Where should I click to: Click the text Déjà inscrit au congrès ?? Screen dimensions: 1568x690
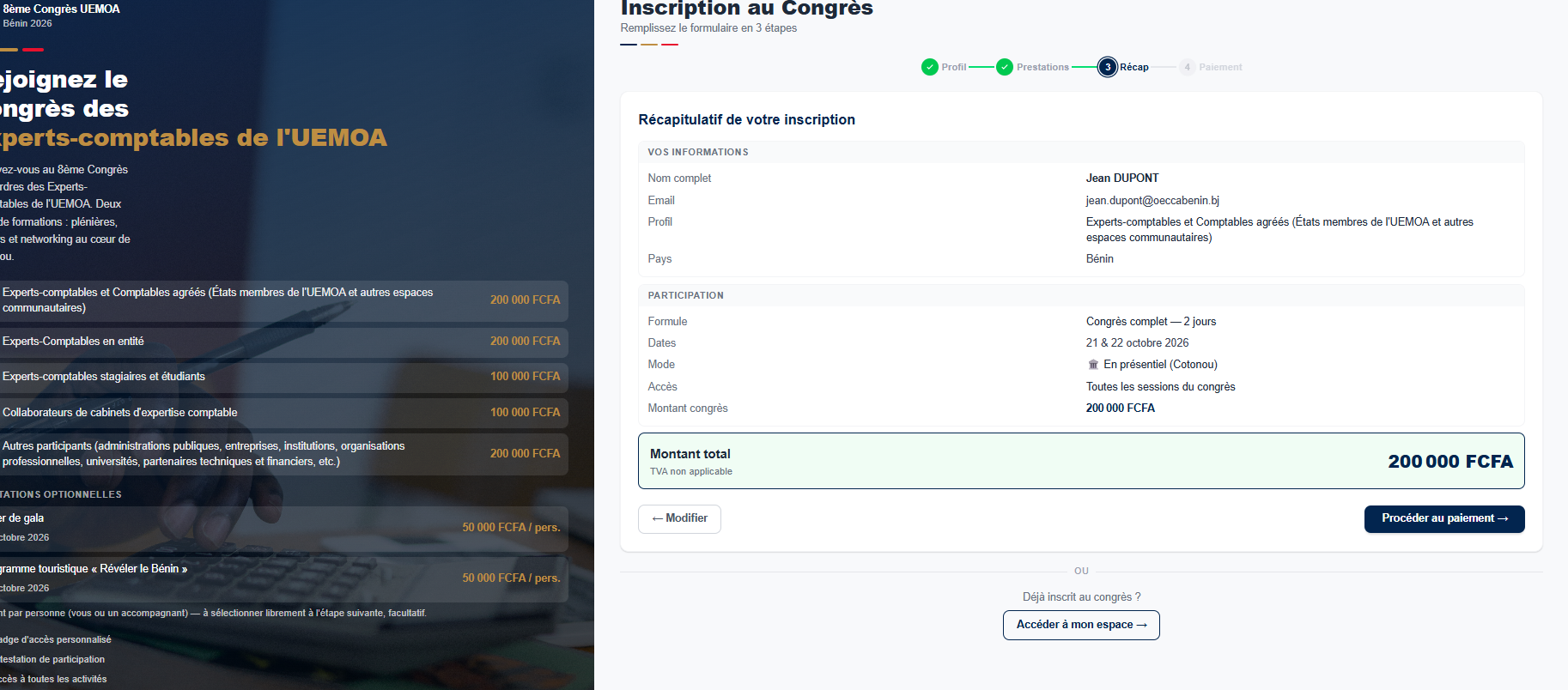[1082, 597]
